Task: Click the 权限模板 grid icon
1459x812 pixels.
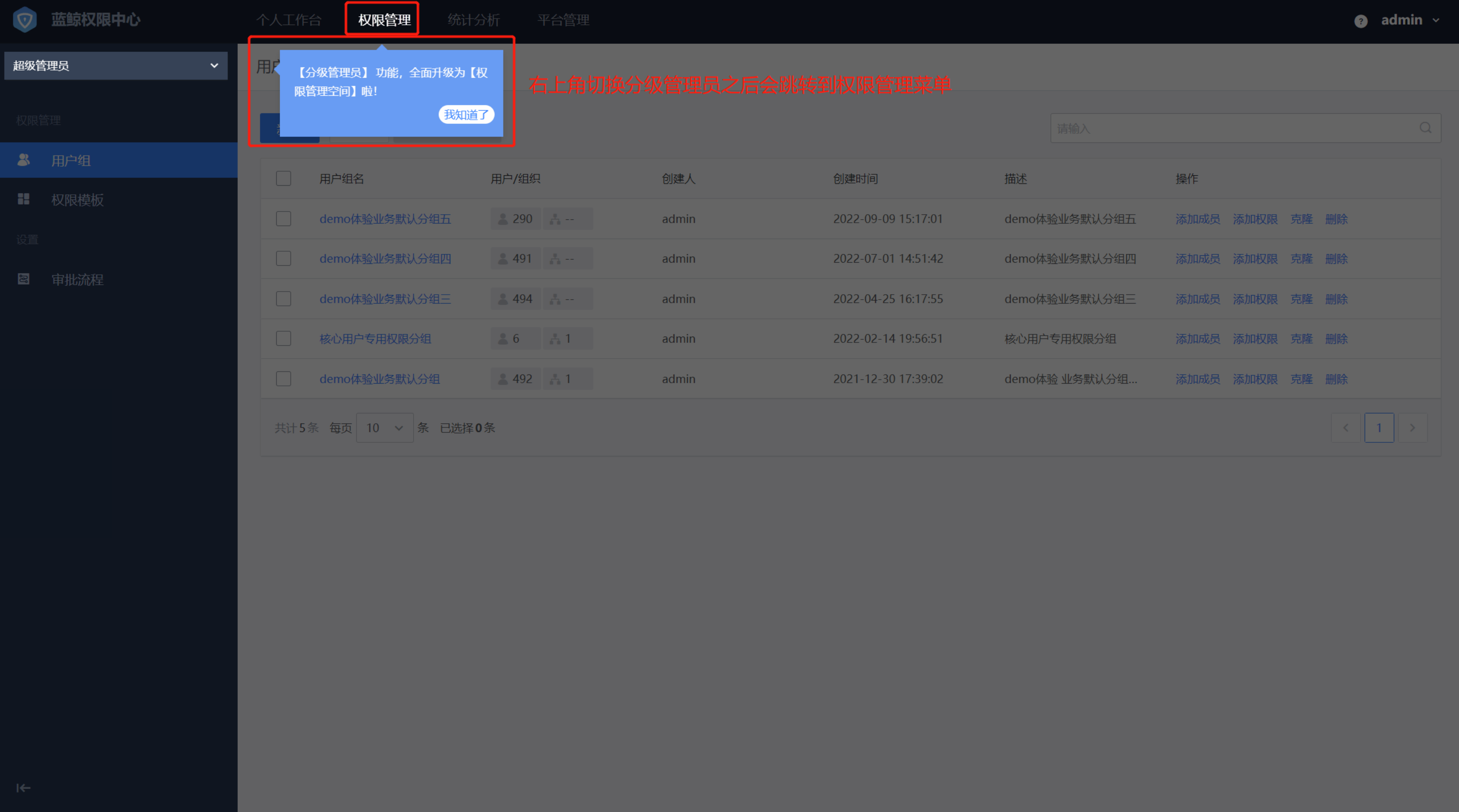Action: pos(24,199)
